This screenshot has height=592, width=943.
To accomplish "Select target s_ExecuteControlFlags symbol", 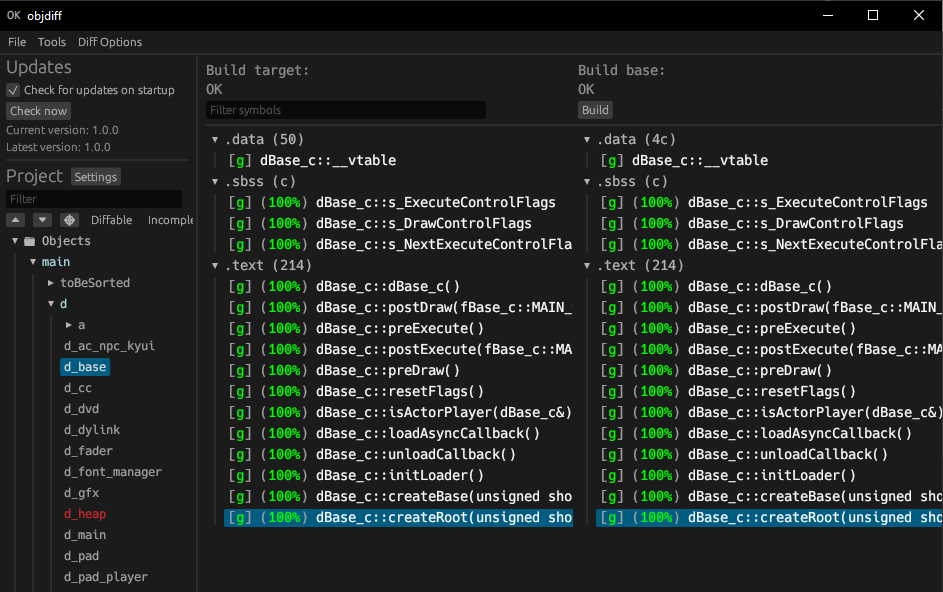I will pyautogui.click(x=392, y=203).
